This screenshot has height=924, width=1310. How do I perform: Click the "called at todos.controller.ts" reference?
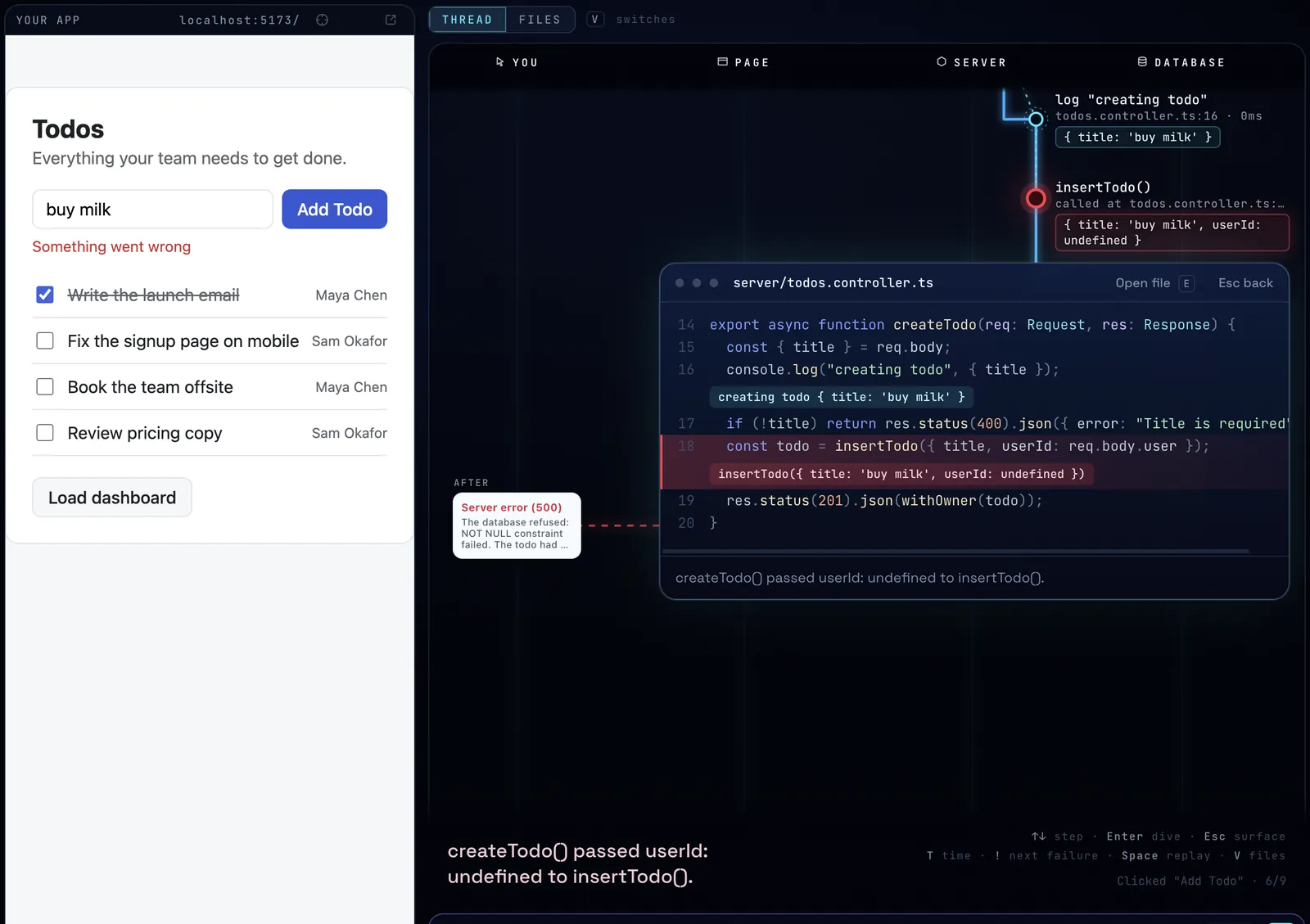[1170, 204]
